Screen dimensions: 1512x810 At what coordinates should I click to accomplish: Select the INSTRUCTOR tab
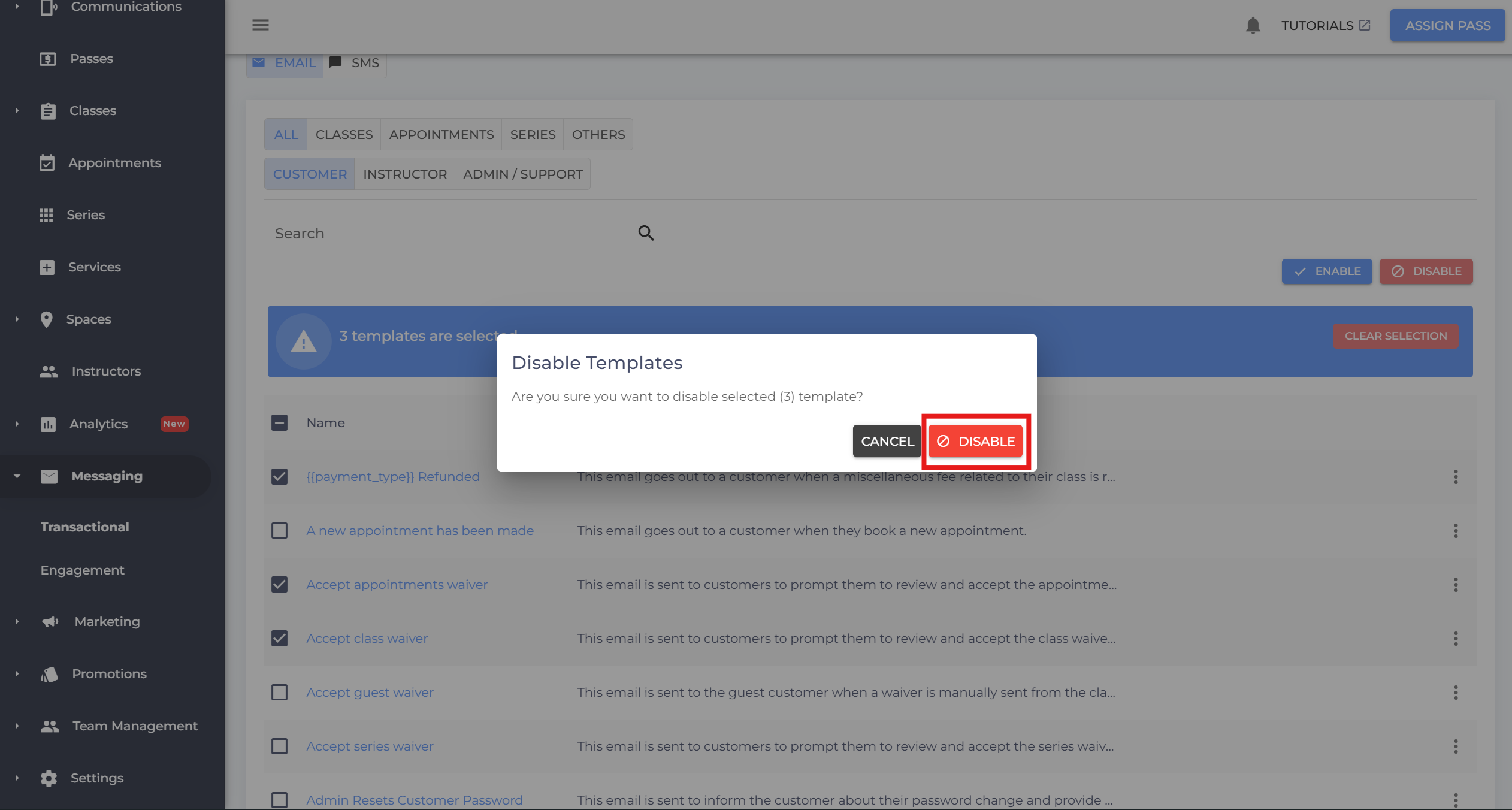(x=404, y=174)
